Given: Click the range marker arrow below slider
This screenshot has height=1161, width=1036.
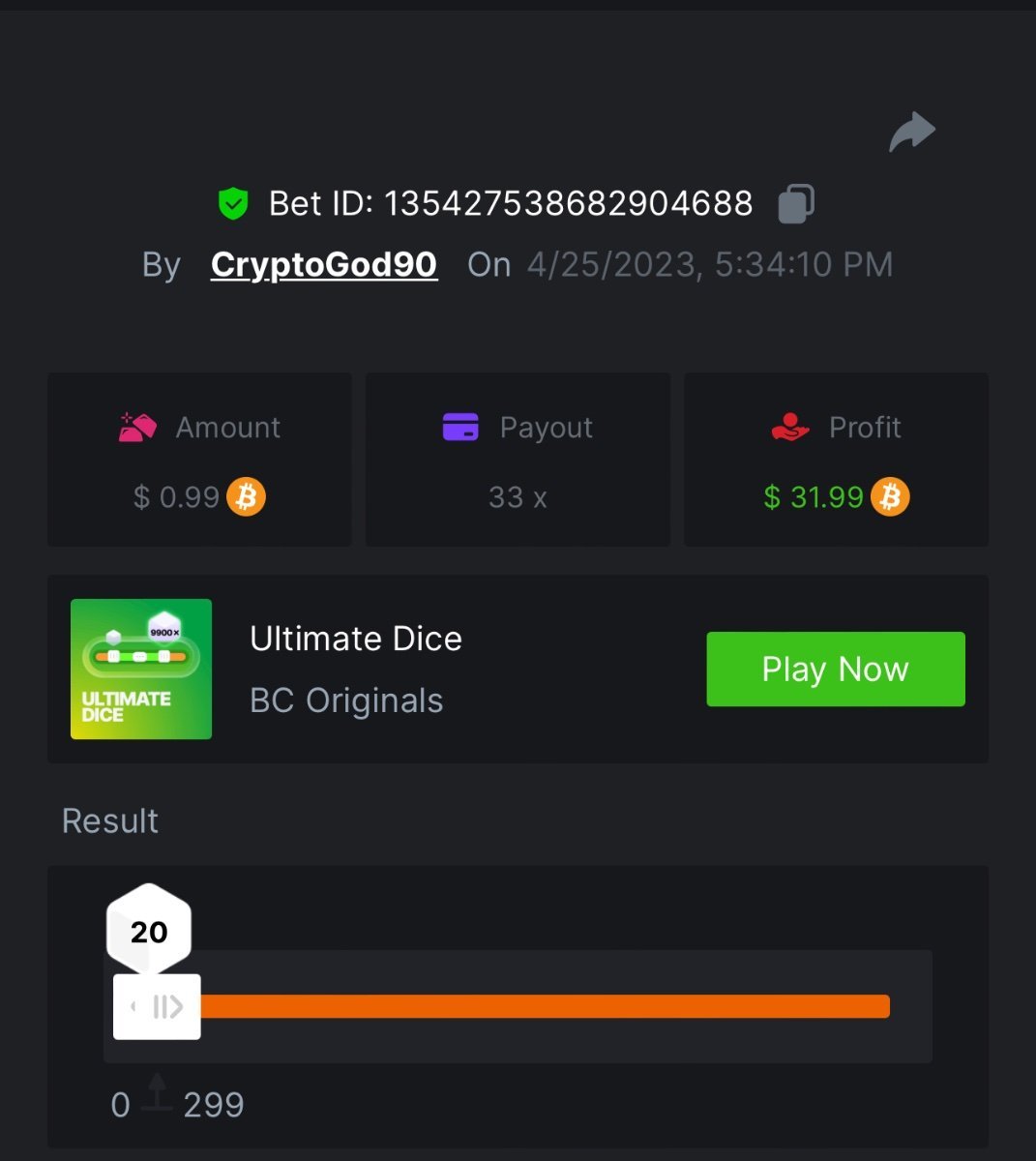Looking at the screenshot, I should point(157,1092).
